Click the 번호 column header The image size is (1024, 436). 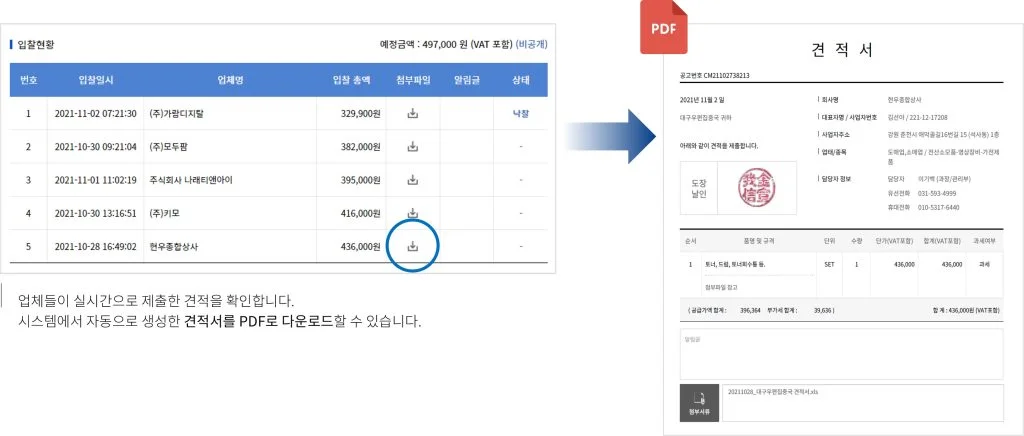point(28,80)
